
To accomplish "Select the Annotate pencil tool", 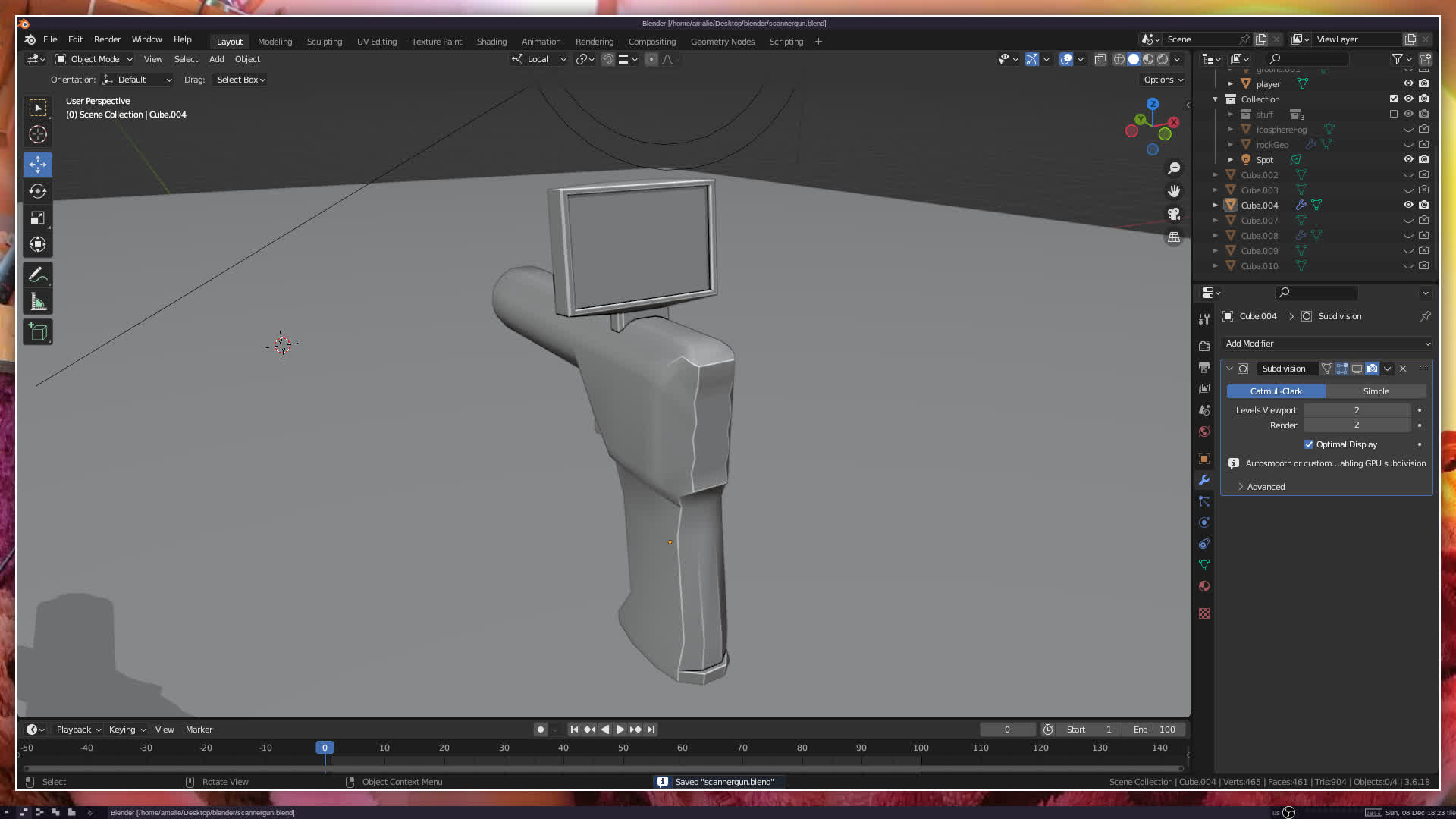I will (38, 275).
